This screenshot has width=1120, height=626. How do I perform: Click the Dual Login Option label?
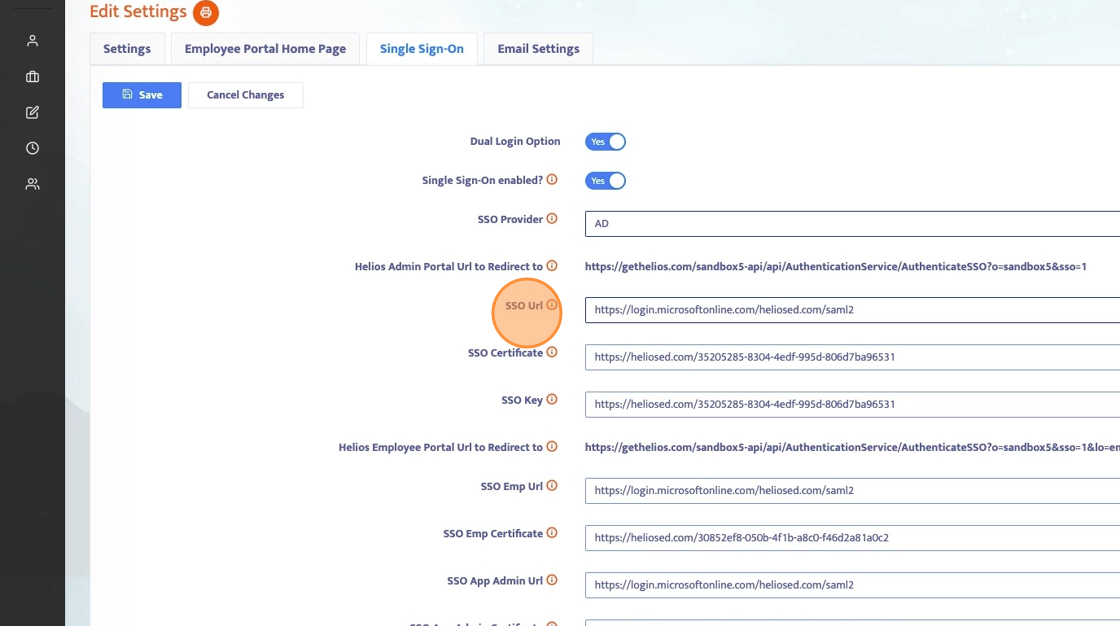tap(515, 141)
